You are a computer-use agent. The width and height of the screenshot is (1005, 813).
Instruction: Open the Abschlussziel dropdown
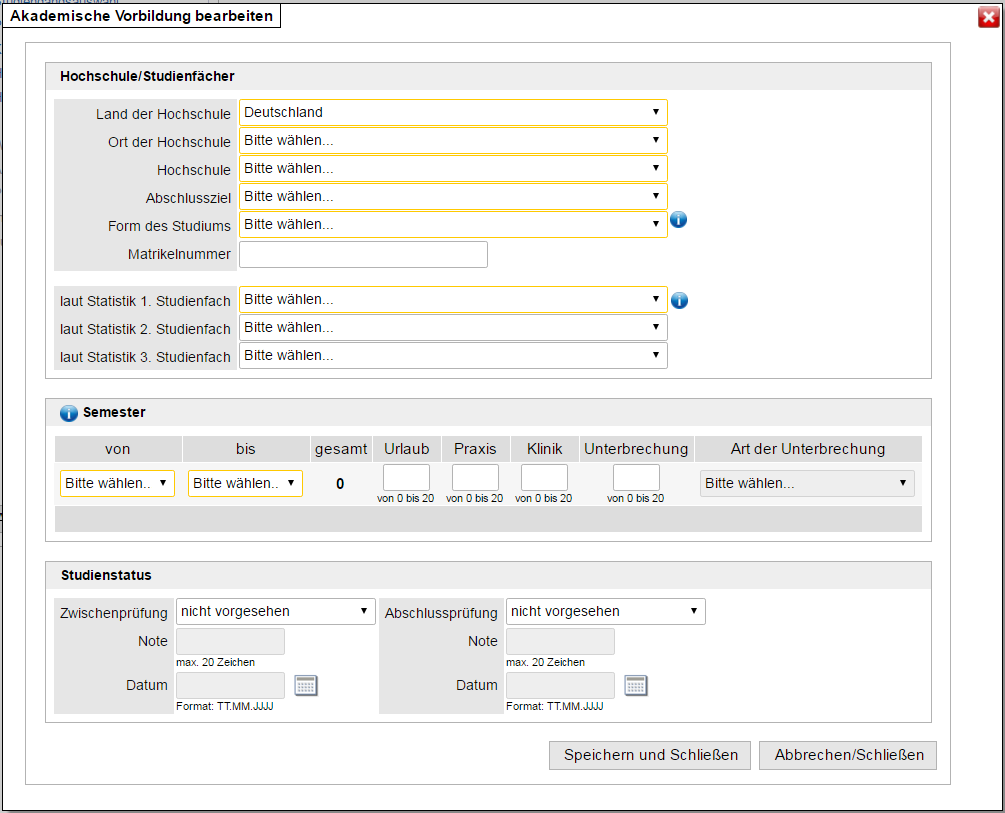pyautogui.click(x=453, y=197)
